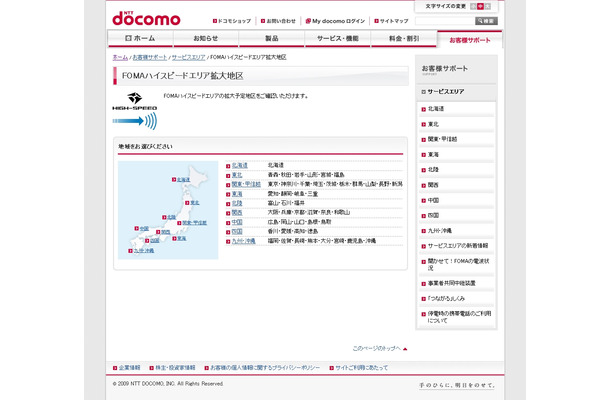This screenshot has height=400, width=610.
Task: Open 四国 link in the region list
Action: pos(237,232)
